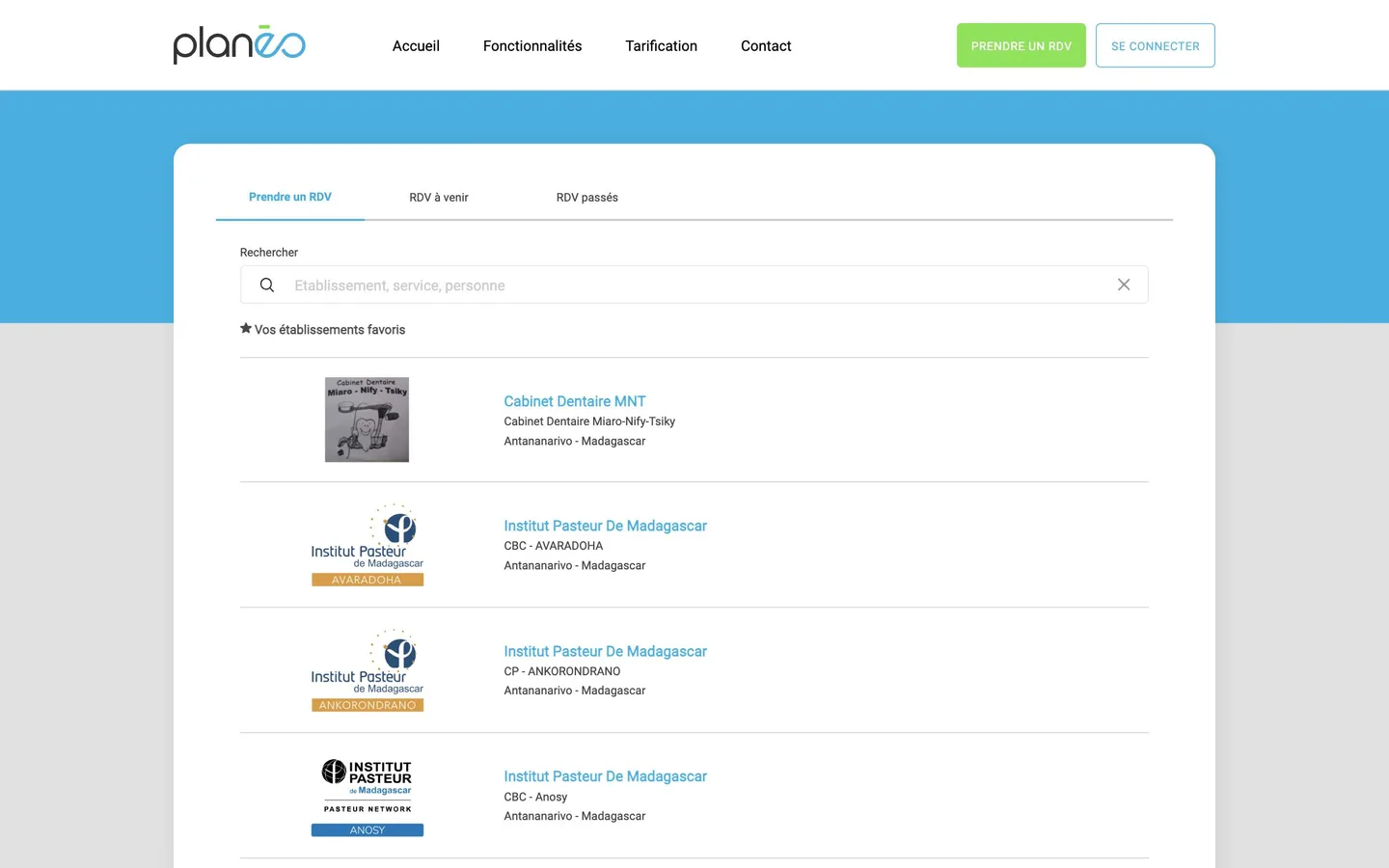Open Institut Pasteur CBC - Anosy link
Screen dimensions: 1389x868
pyautogui.click(x=606, y=776)
